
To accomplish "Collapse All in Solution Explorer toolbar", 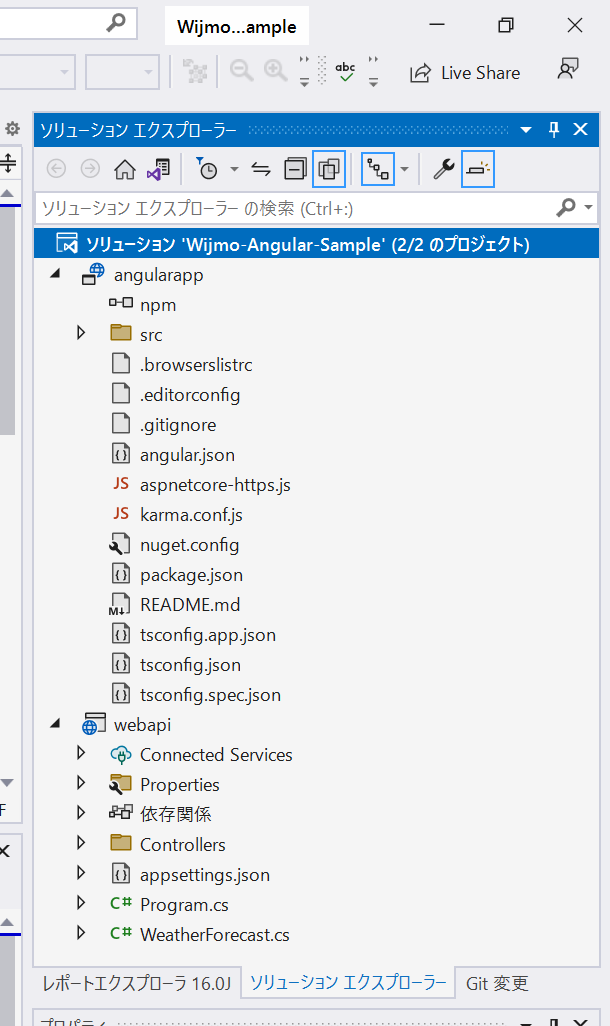I will click(x=295, y=169).
